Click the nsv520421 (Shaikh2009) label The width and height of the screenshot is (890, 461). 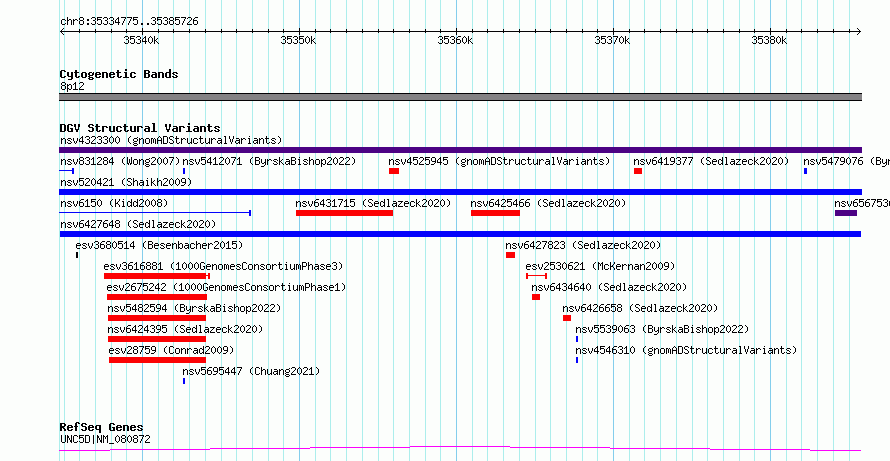pyautogui.click(x=126, y=182)
